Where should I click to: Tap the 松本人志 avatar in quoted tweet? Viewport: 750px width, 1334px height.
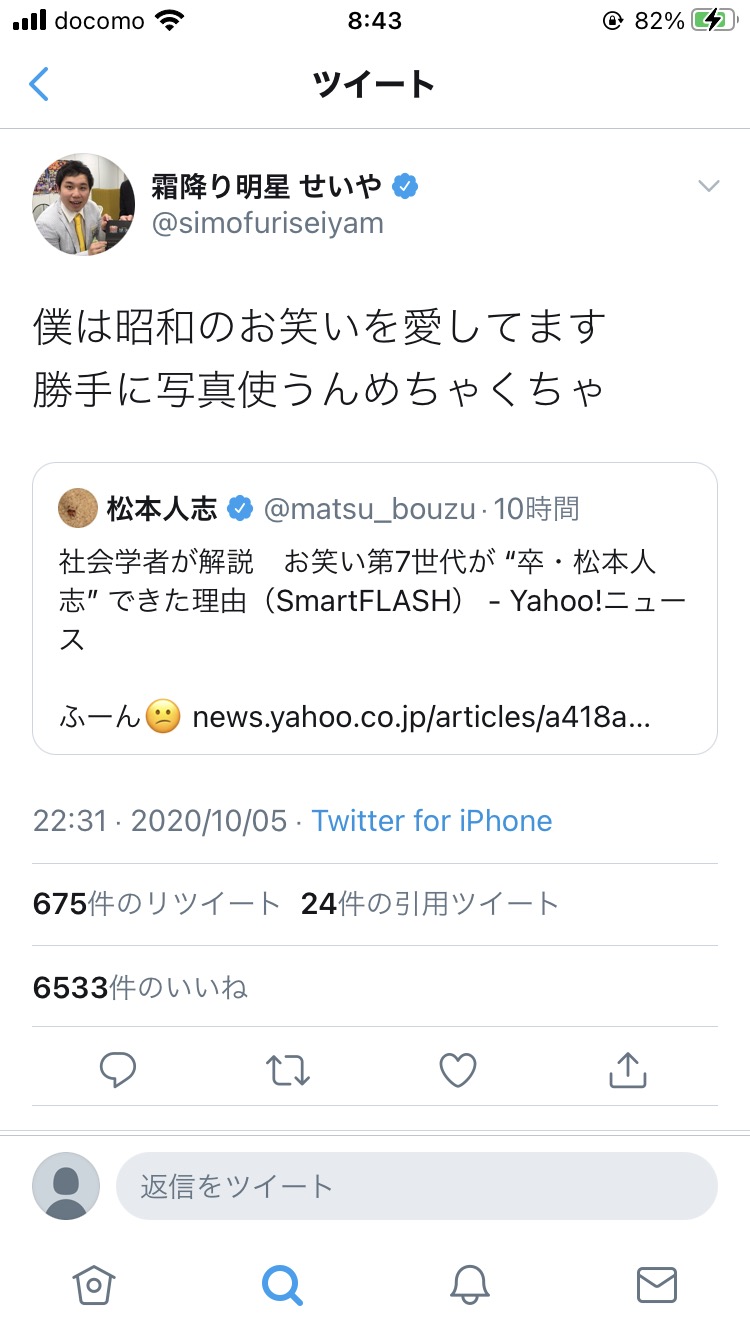78,509
